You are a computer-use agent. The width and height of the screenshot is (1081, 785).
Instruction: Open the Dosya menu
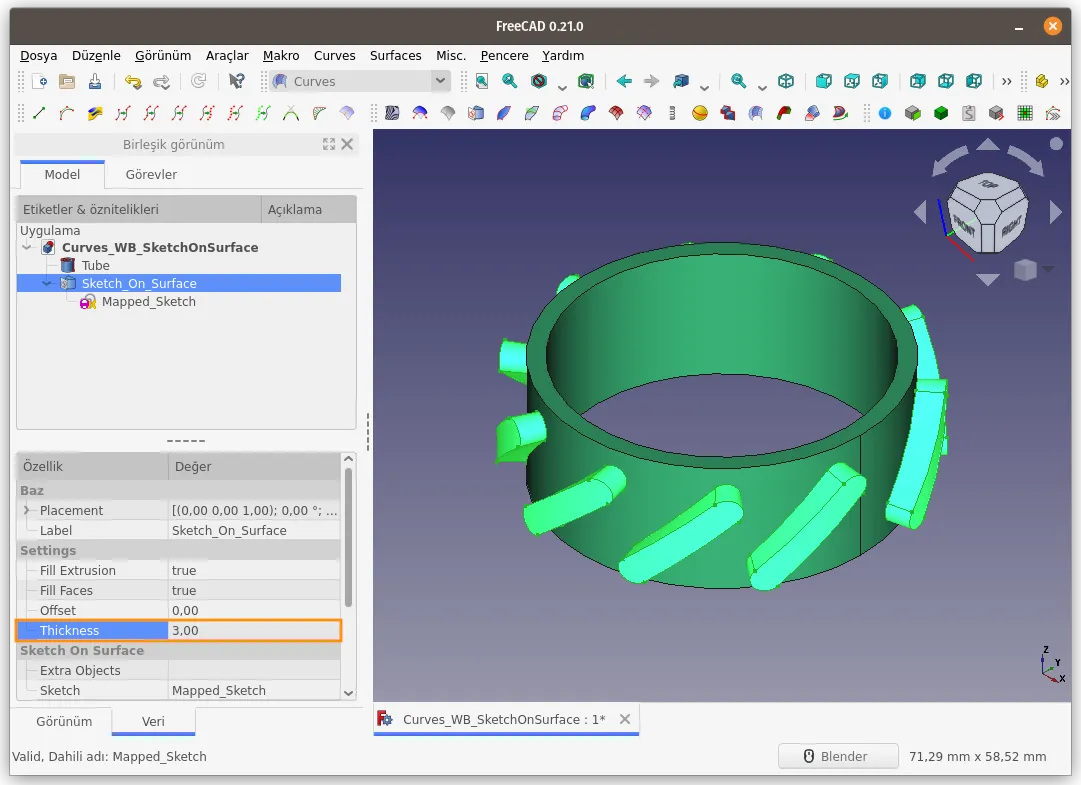[39, 55]
